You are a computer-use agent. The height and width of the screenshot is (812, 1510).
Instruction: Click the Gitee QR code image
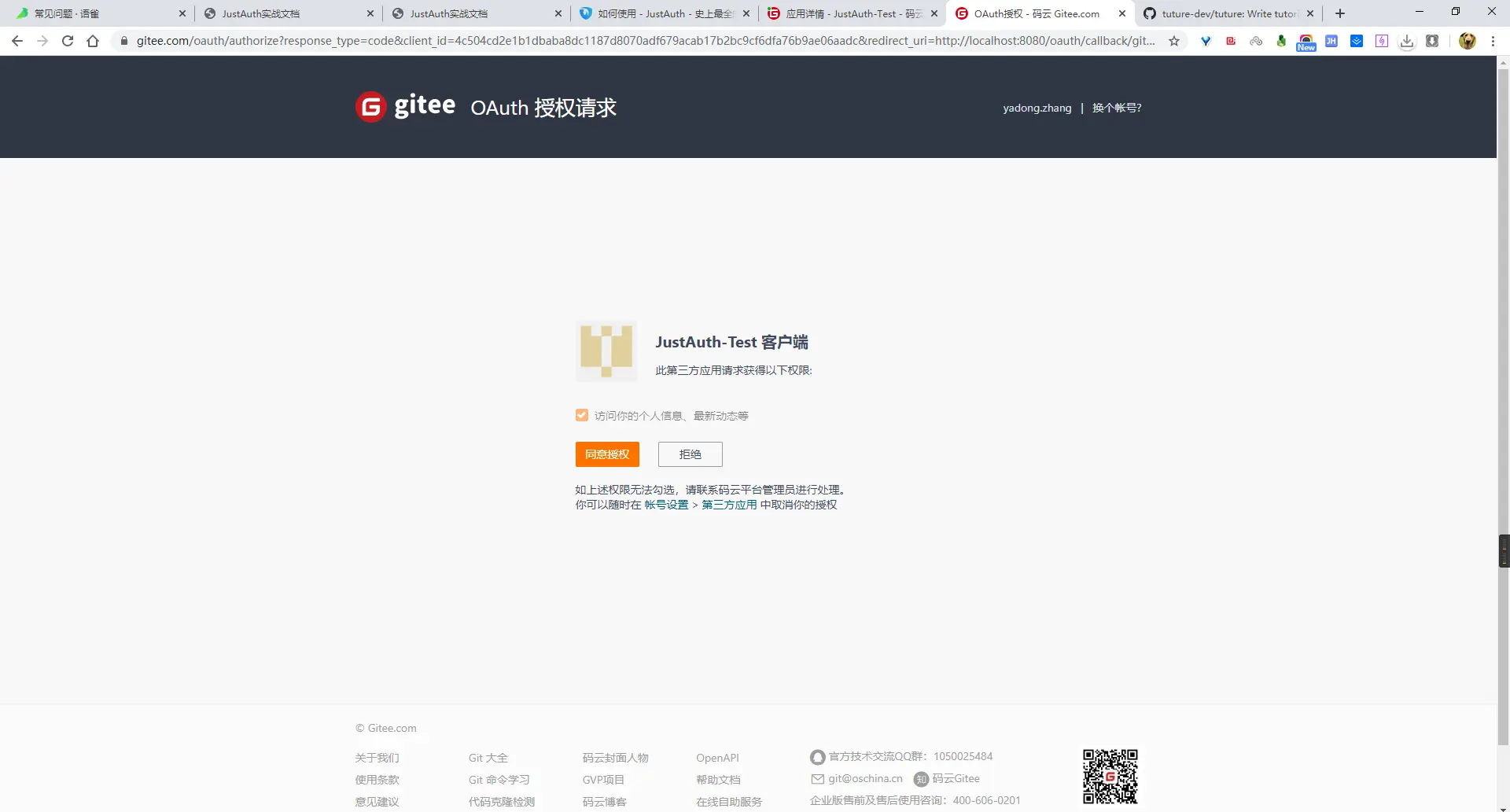coord(1110,776)
